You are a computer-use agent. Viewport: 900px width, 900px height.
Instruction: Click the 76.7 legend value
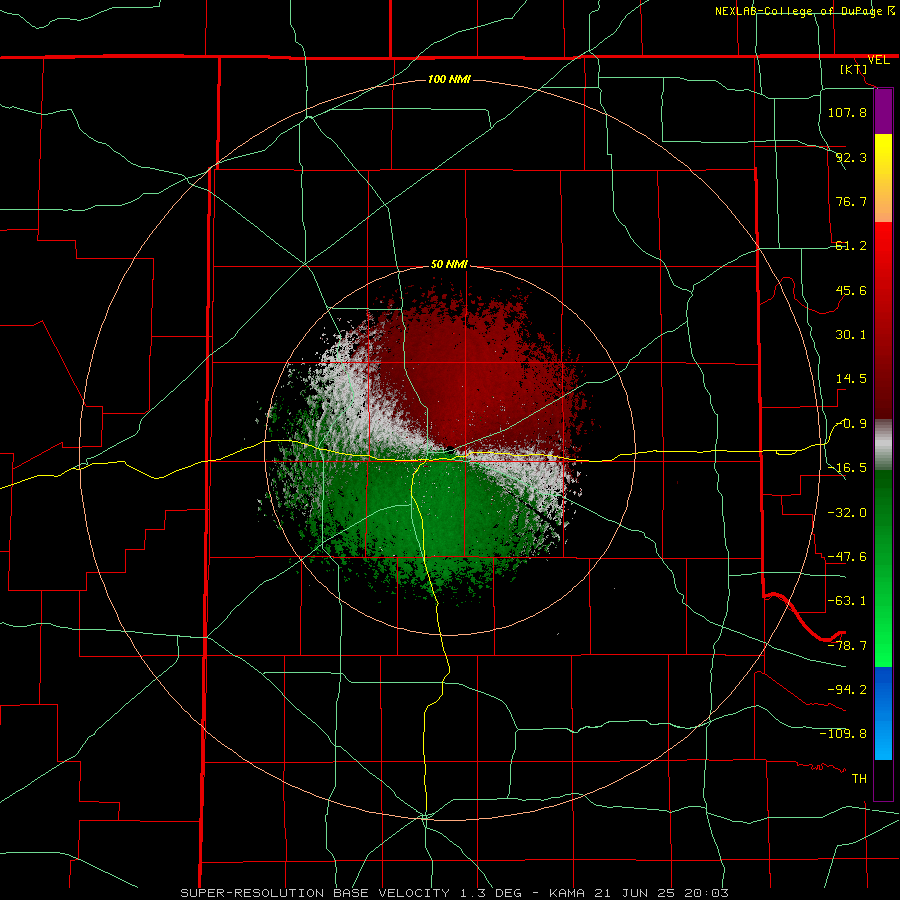point(851,201)
